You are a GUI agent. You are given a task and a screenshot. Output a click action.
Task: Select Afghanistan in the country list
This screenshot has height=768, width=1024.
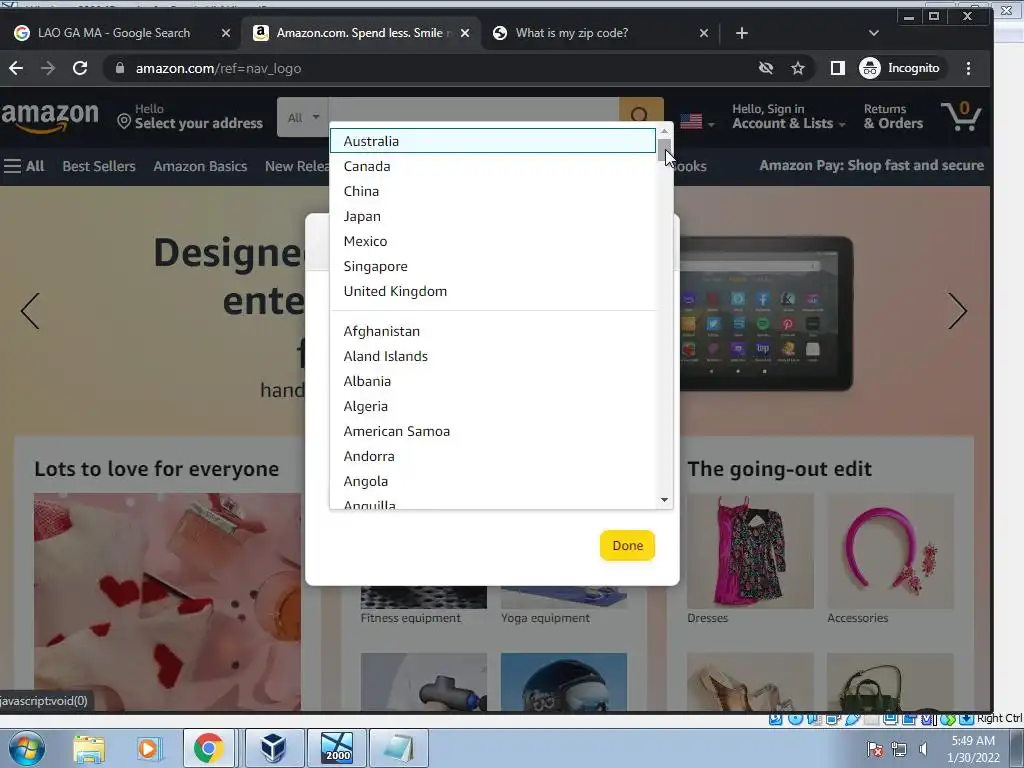point(492,331)
